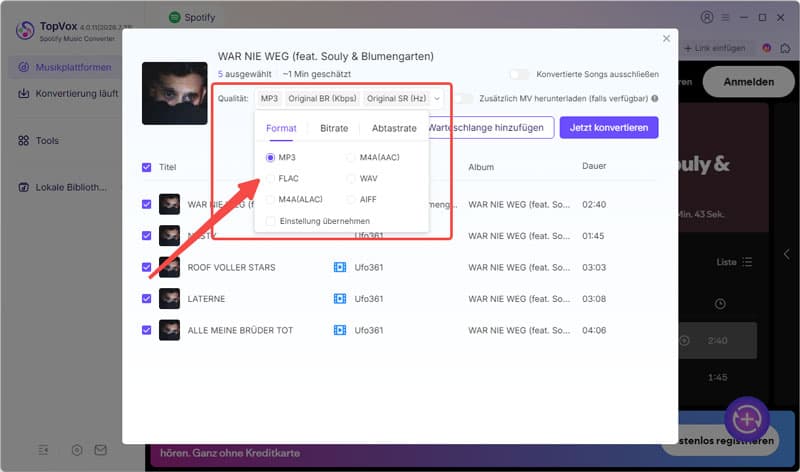Image resolution: width=800 pixels, height=472 pixels.
Task: Click video icon in ALLE MEINE BRÜDER TOT row
Action: click(x=340, y=330)
